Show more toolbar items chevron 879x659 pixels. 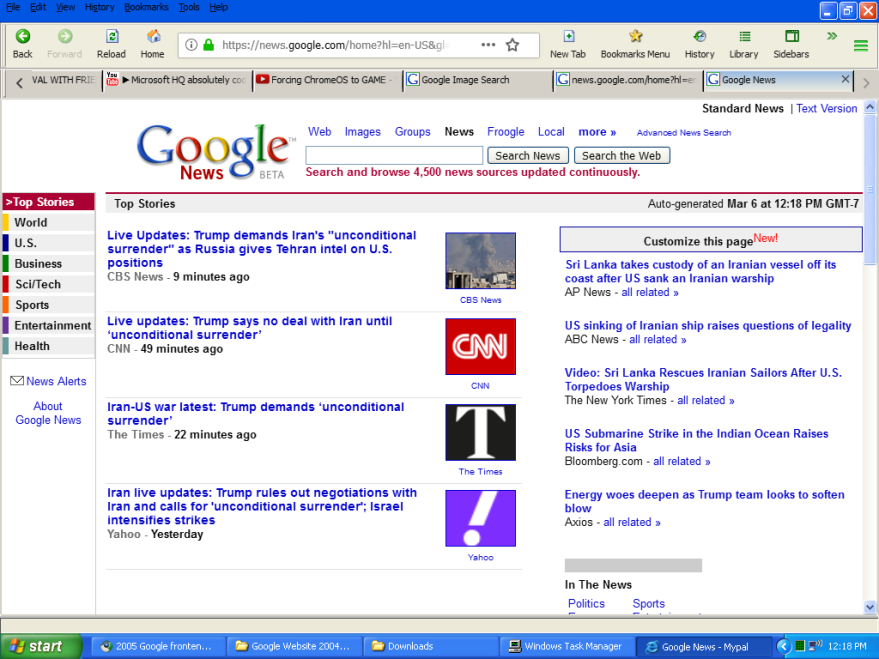coord(832,36)
